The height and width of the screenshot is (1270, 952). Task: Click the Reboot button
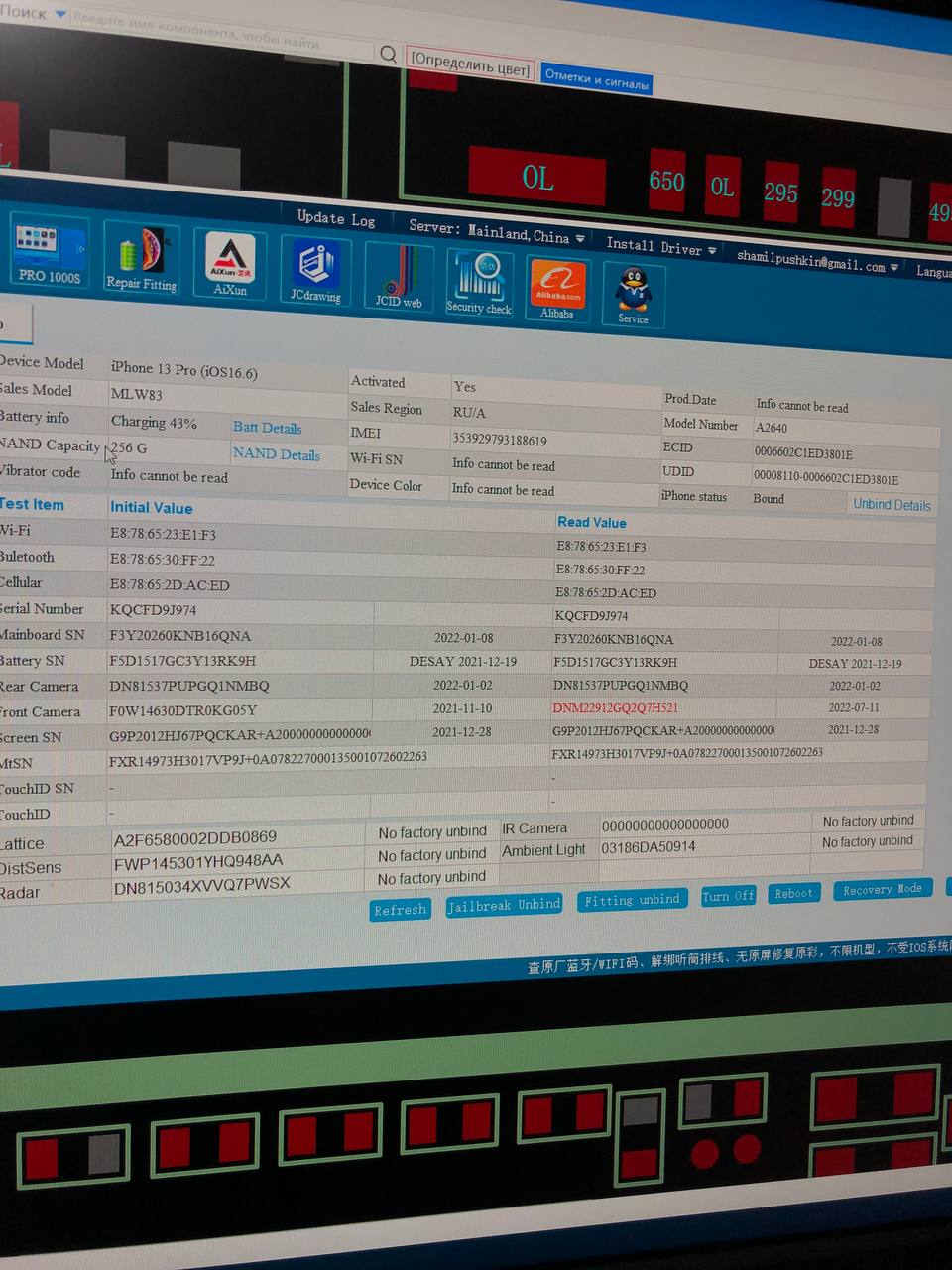pyautogui.click(x=793, y=893)
